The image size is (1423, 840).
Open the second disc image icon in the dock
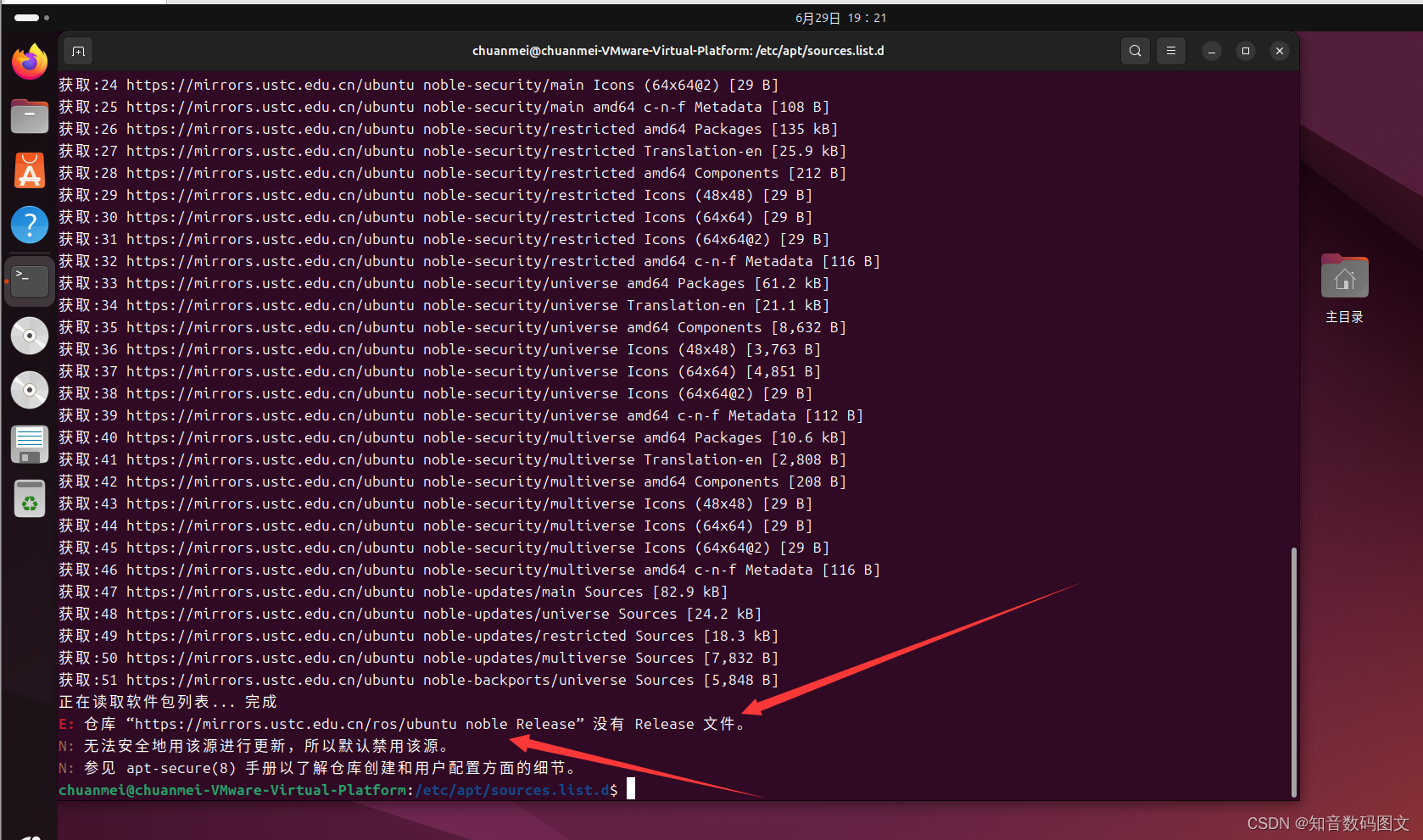(29, 390)
